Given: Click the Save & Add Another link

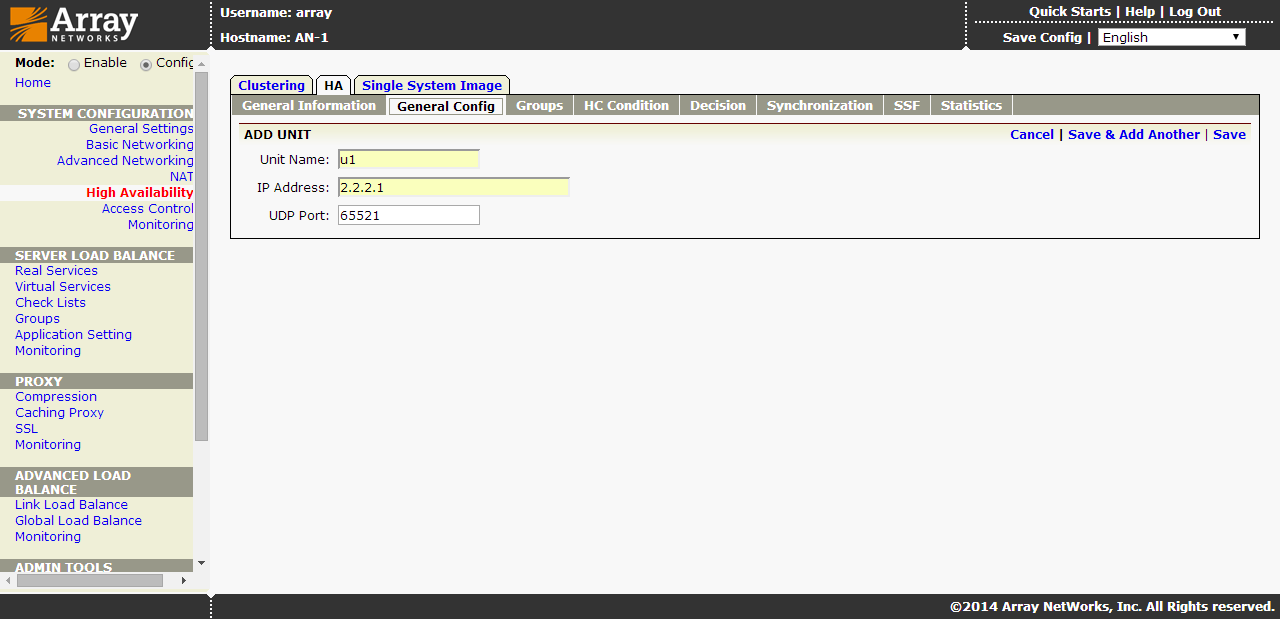Looking at the screenshot, I should pos(1133,135).
